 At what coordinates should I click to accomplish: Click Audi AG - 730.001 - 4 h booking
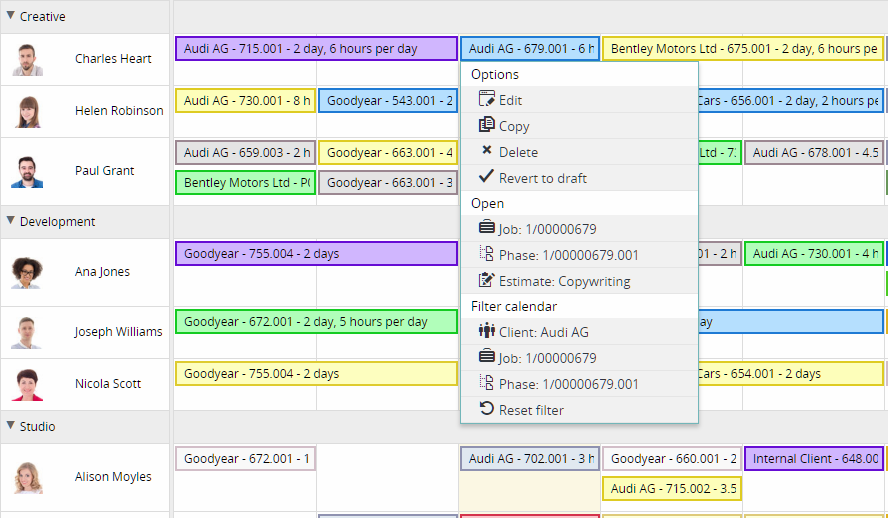814,254
